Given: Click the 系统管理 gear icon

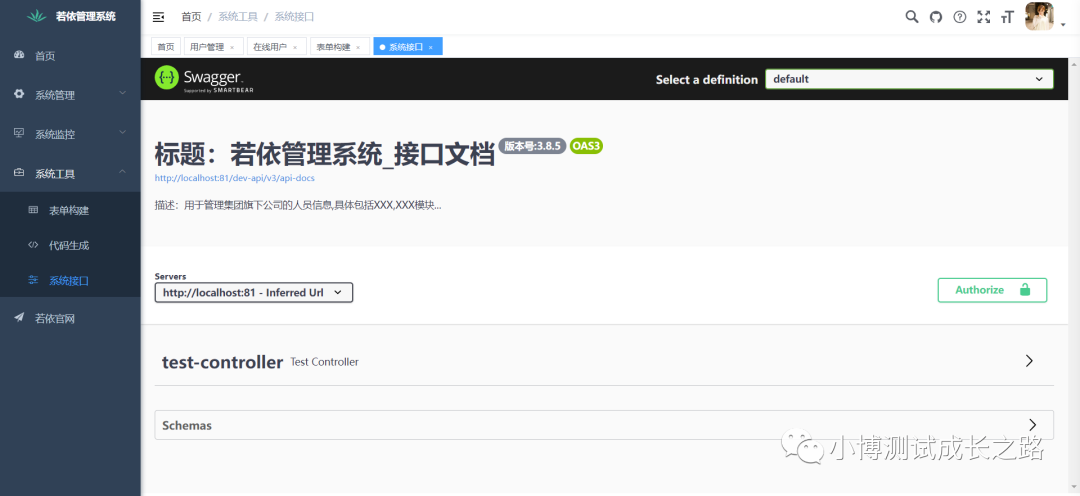Looking at the screenshot, I should click(19, 94).
